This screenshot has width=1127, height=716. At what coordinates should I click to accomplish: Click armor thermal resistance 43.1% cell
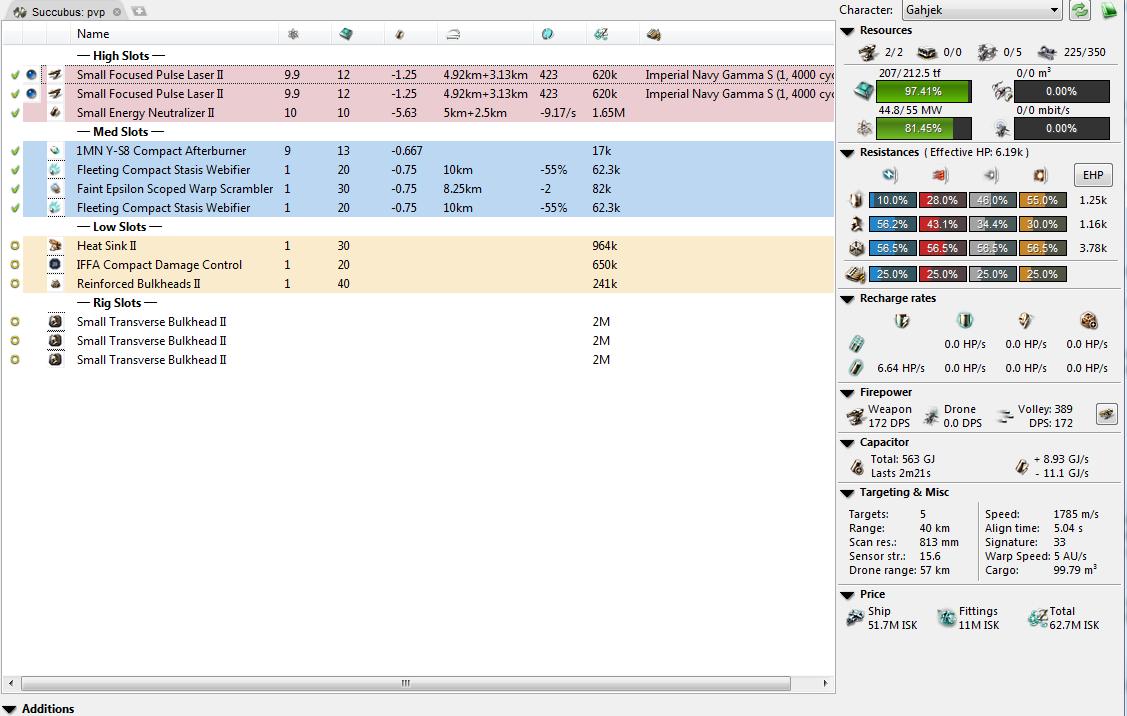click(942, 224)
